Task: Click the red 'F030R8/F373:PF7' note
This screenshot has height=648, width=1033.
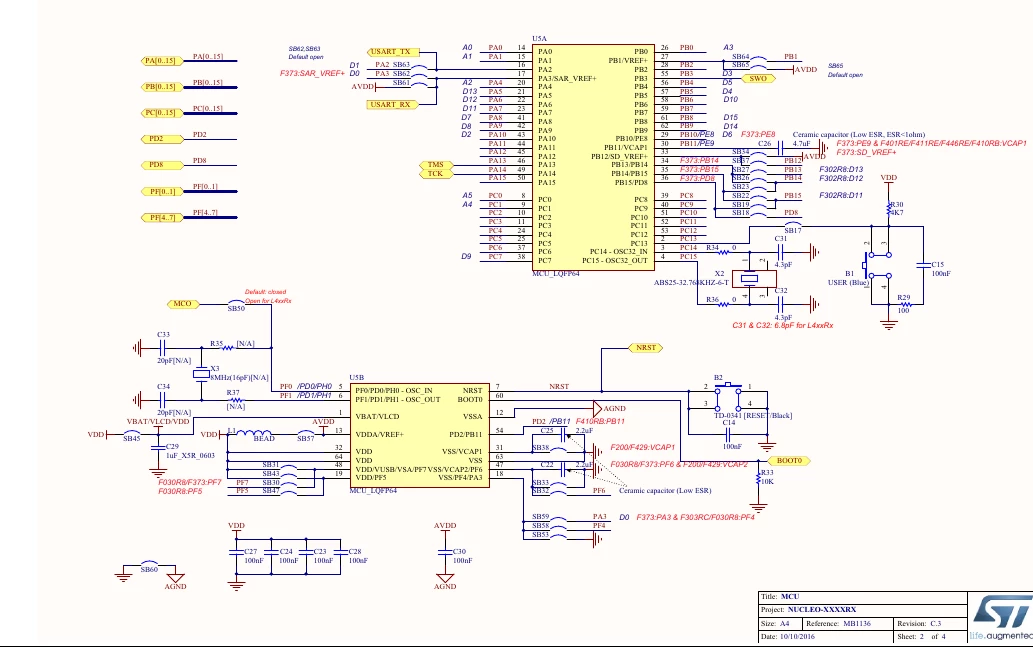Action: coord(190,483)
